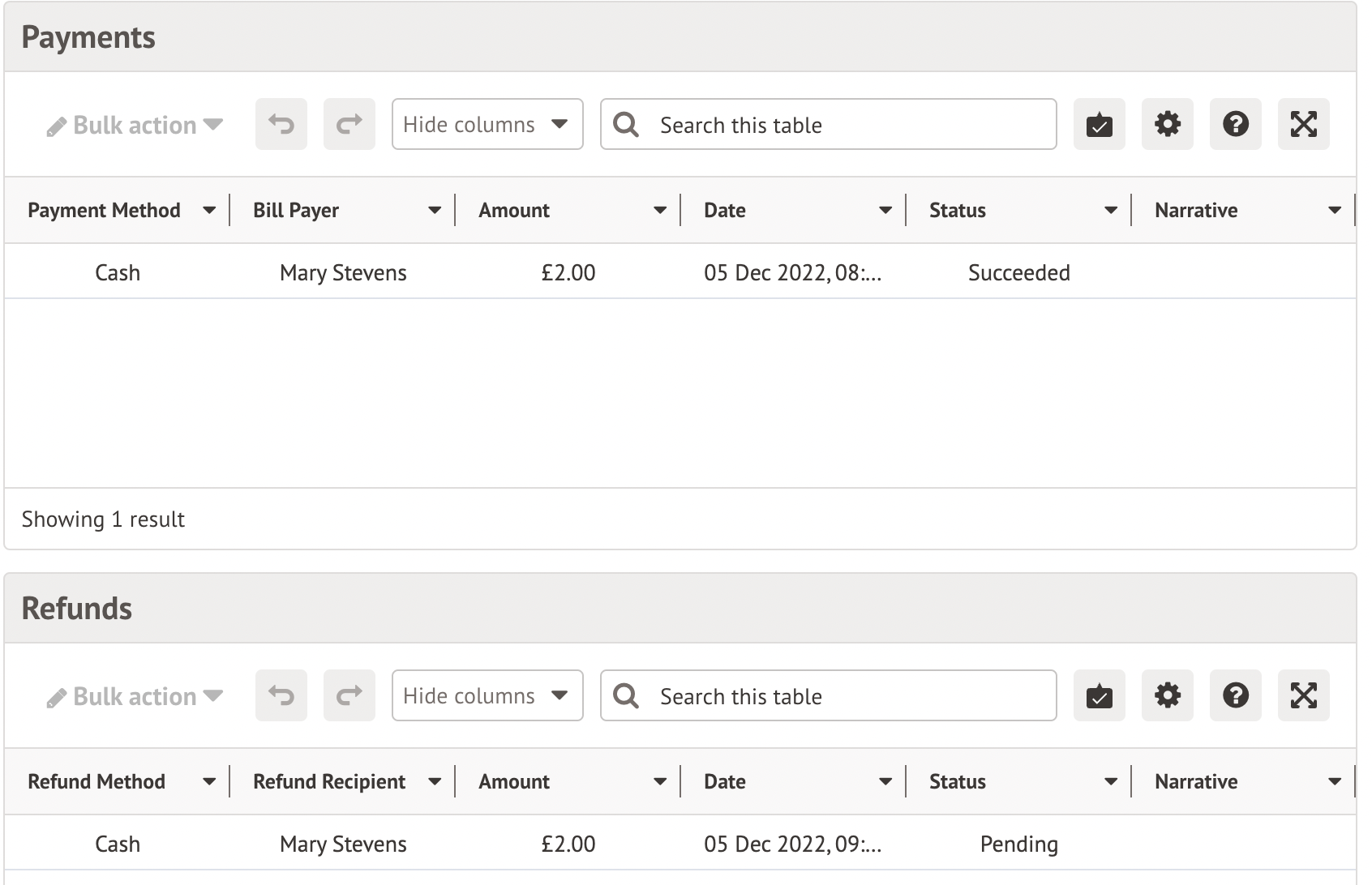Image resolution: width=1372 pixels, height=885 pixels.
Task: Click the briefcase checkmark icon in Payments
Action: (1099, 125)
